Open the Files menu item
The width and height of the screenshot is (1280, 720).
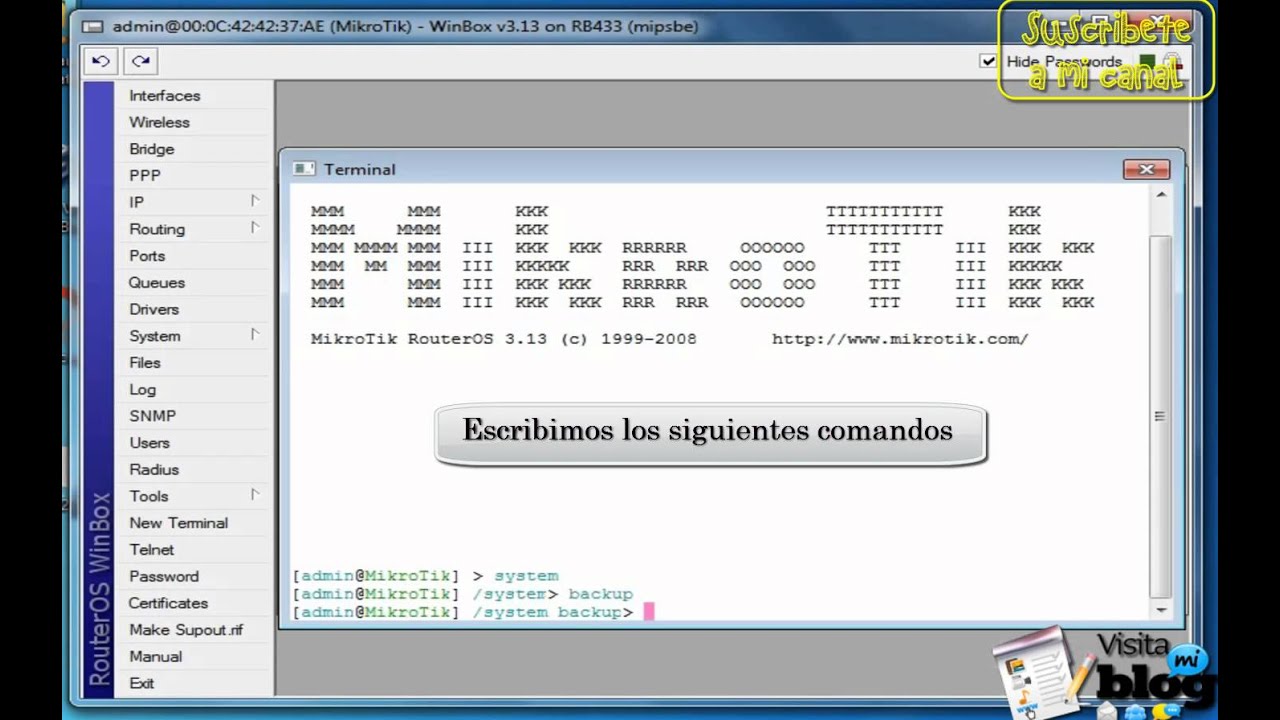point(144,362)
